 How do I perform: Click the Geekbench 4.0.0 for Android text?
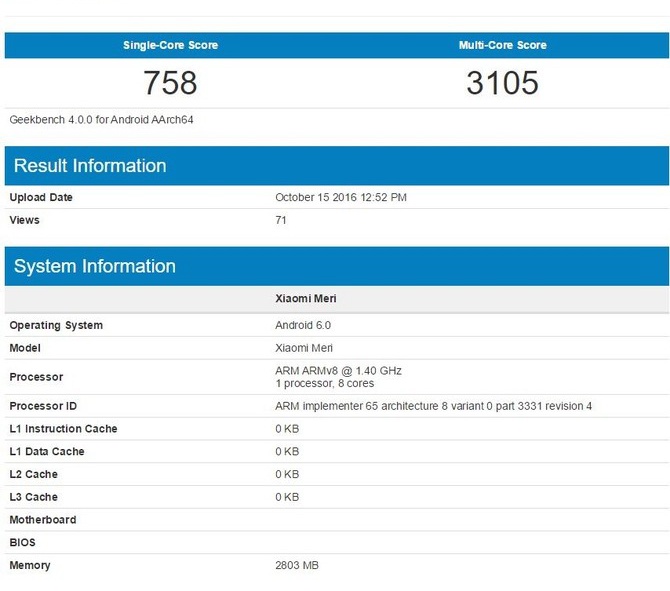pyautogui.click(x=101, y=119)
